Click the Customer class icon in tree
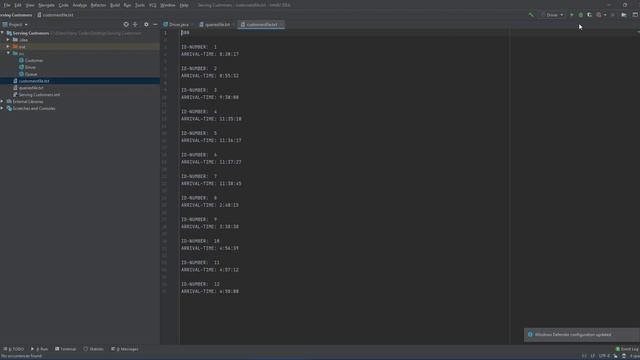640x360 pixels. pos(21,60)
